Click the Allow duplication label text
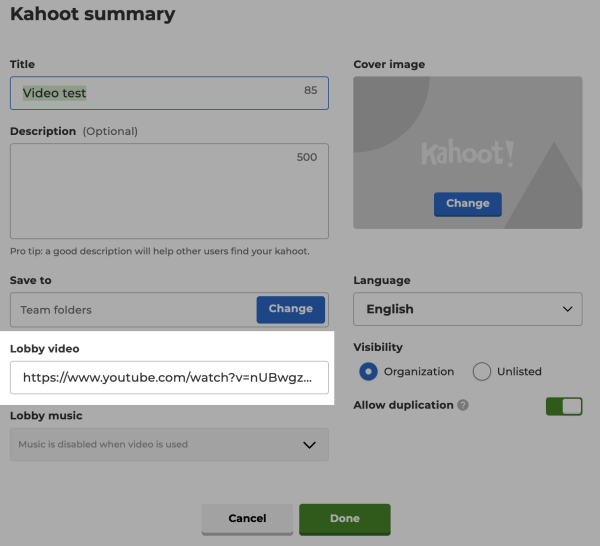Viewport: 600px width, 546px height. point(403,406)
